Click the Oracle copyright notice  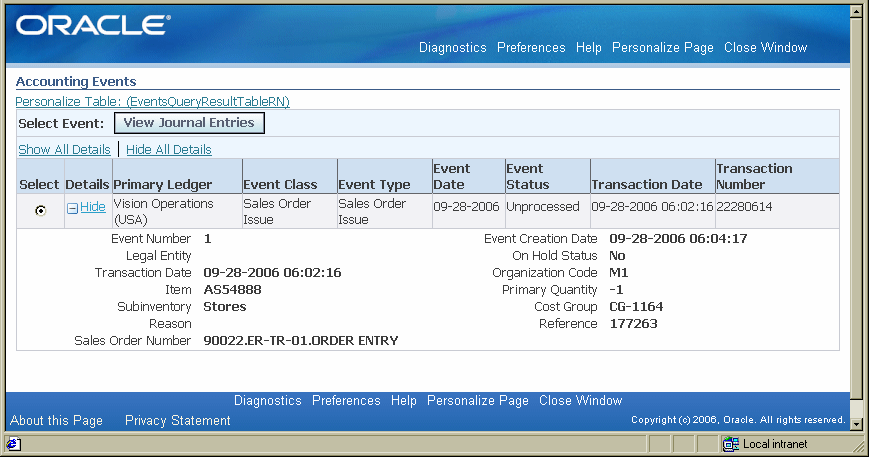(738, 420)
